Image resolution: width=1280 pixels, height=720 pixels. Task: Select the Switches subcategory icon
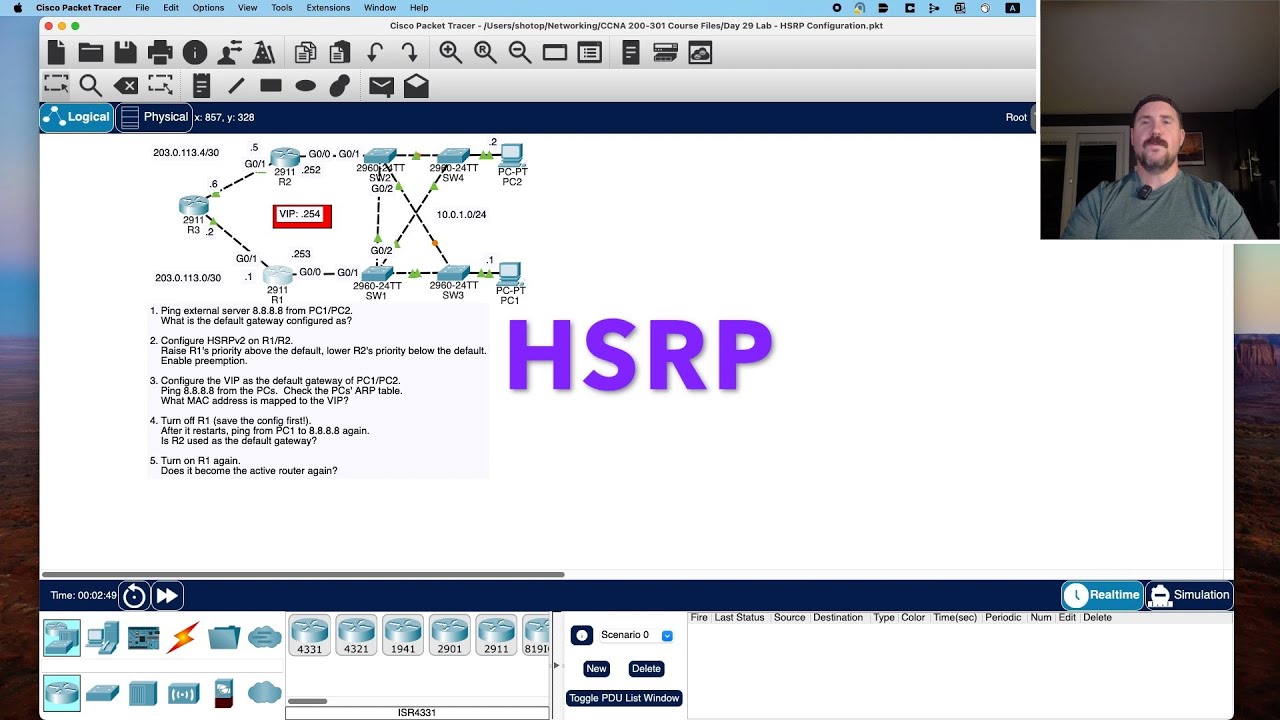(x=102, y=692)
